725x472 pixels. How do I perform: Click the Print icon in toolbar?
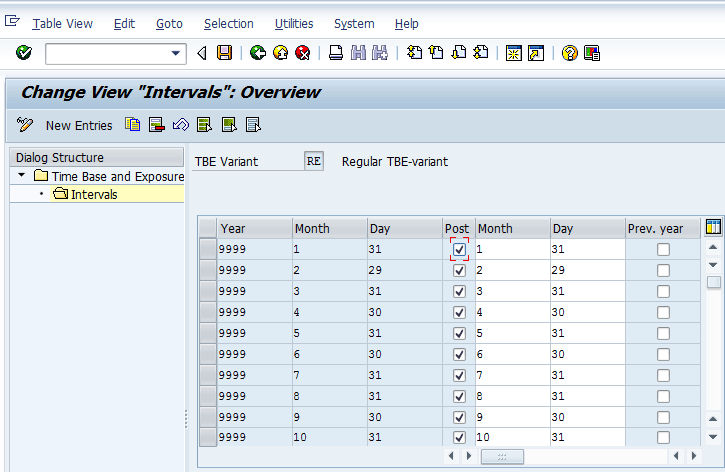coord(337,53)
